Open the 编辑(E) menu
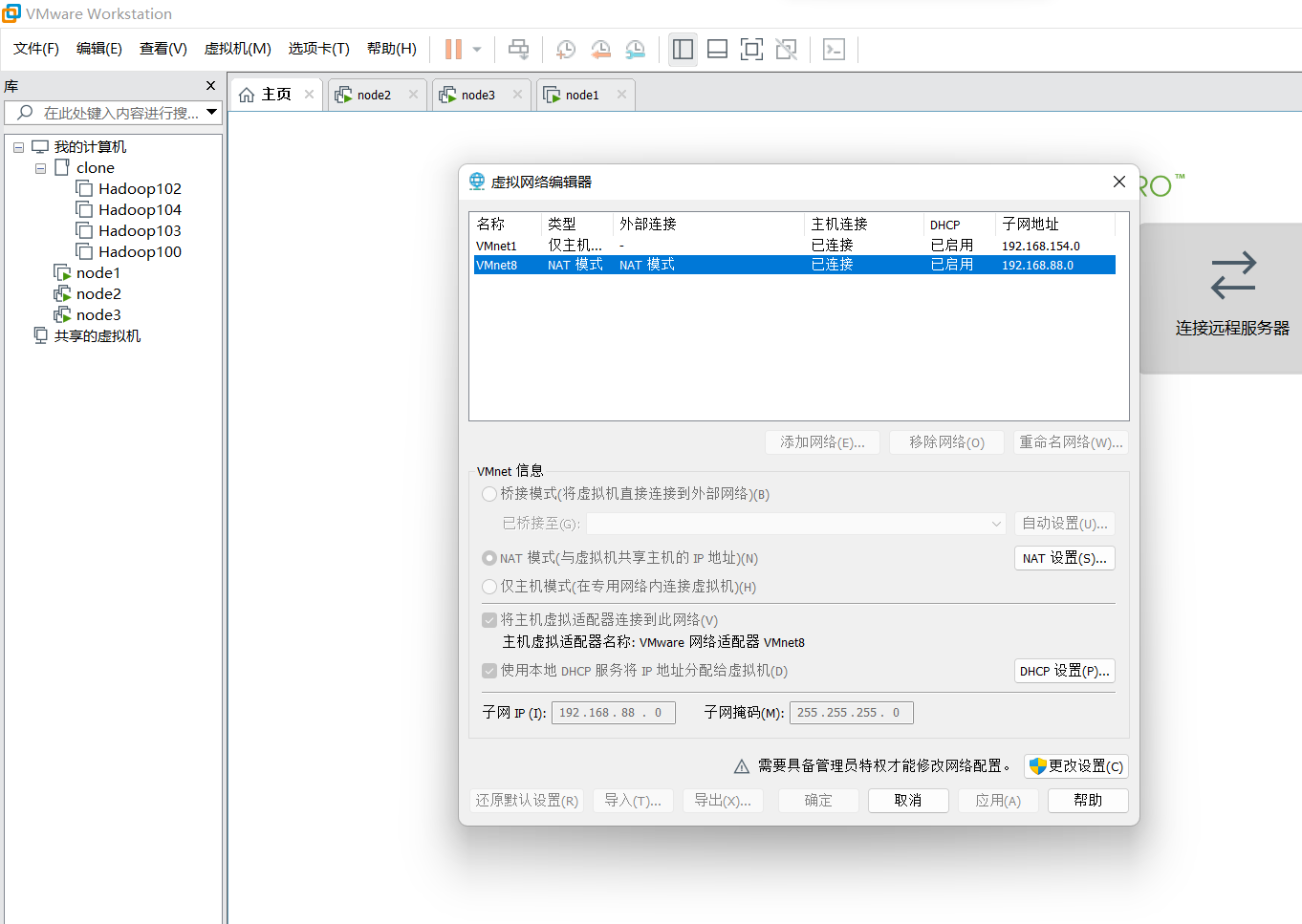 (x=99, y=49)
